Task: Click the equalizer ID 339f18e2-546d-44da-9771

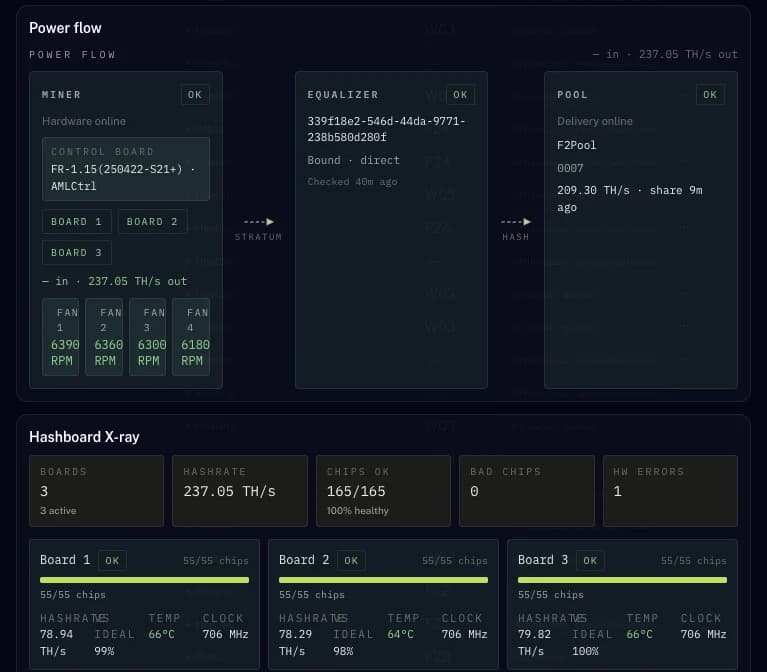Action: (386, 129)
